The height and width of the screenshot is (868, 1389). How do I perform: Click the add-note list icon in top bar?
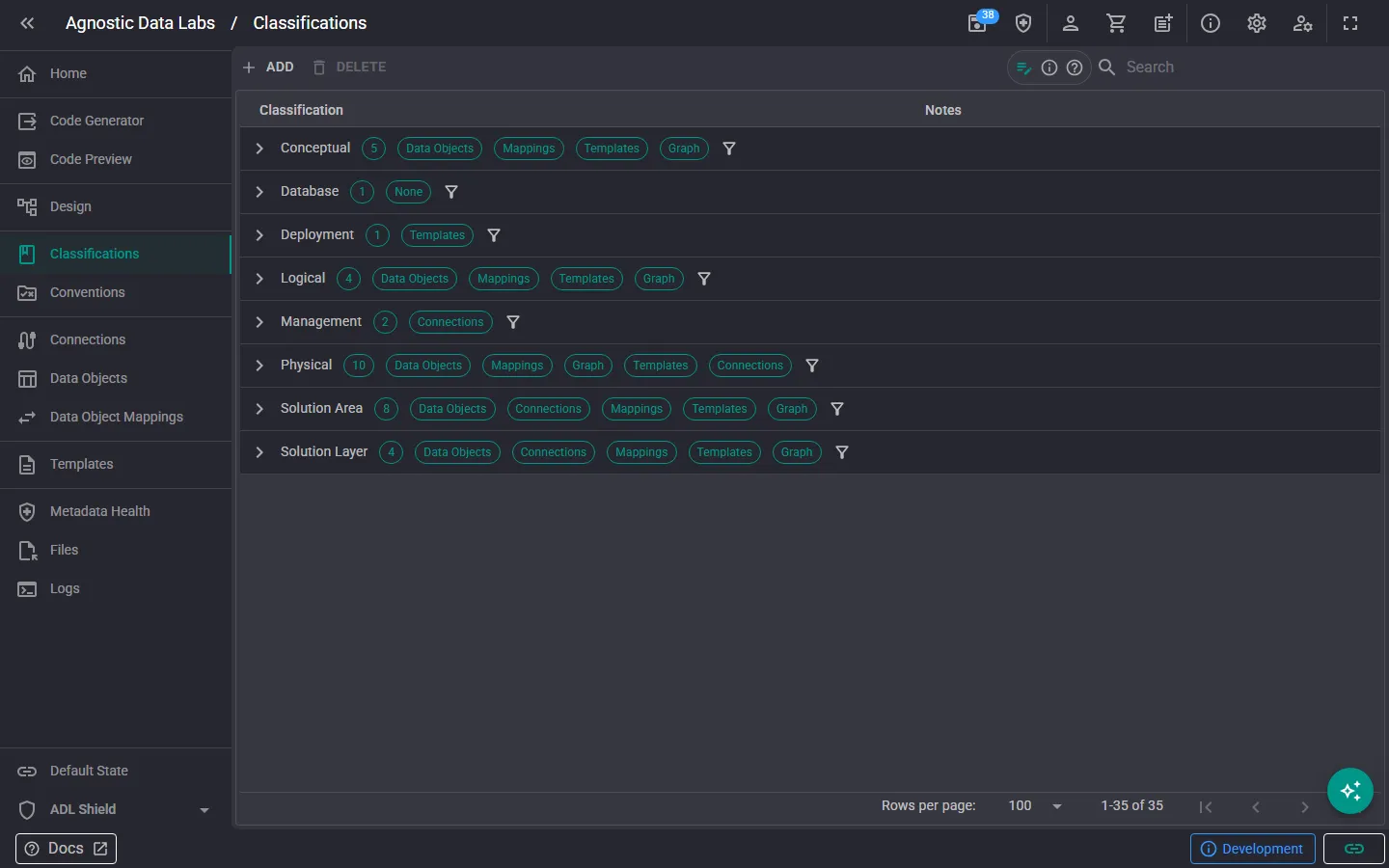tap(1163, 23)
